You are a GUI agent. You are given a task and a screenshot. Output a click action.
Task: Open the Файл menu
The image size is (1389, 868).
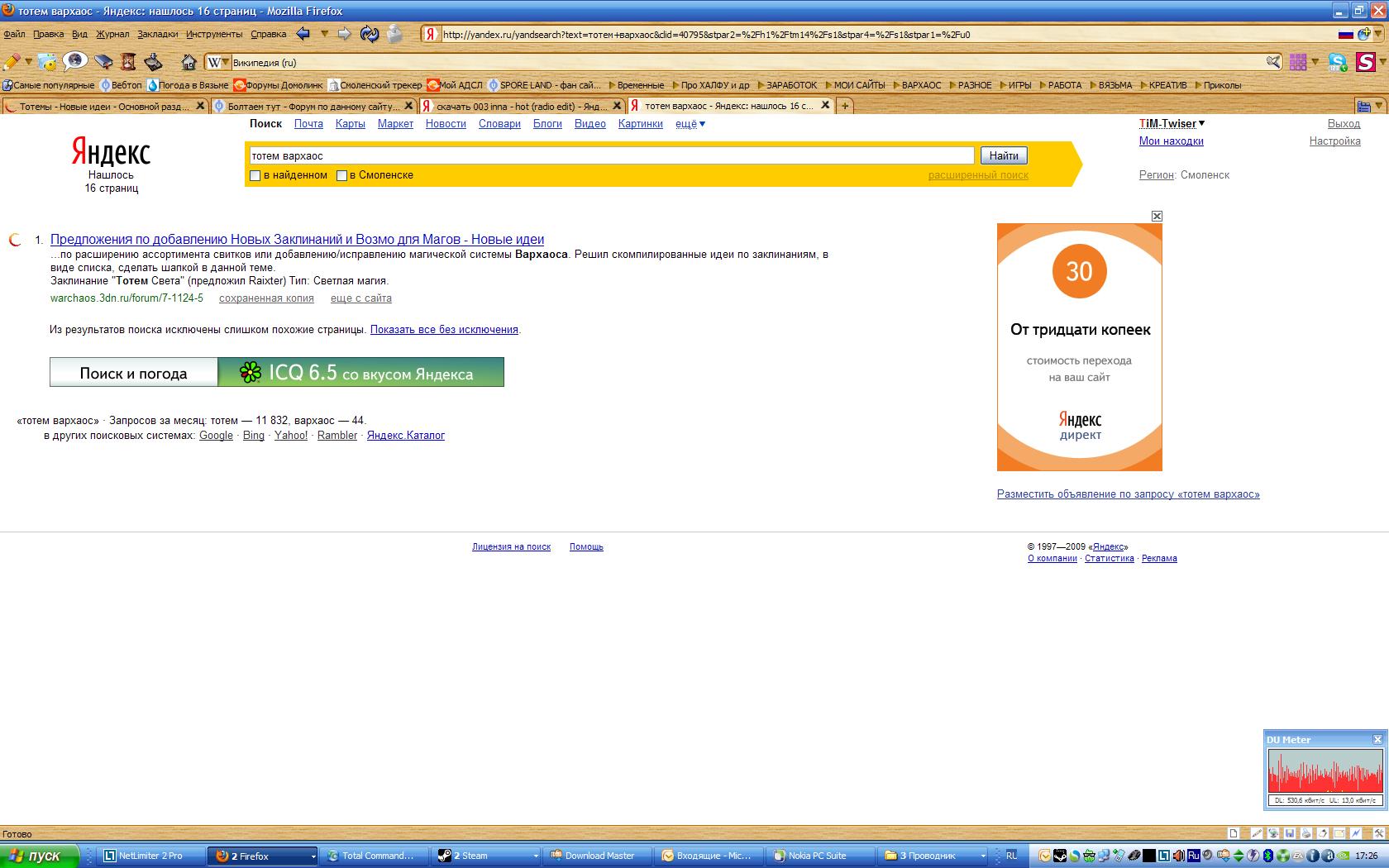[x=15, y=34]
